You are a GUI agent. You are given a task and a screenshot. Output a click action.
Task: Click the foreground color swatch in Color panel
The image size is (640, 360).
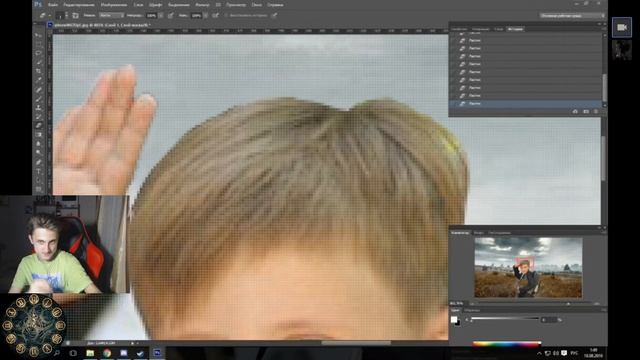tap(454, 320)
